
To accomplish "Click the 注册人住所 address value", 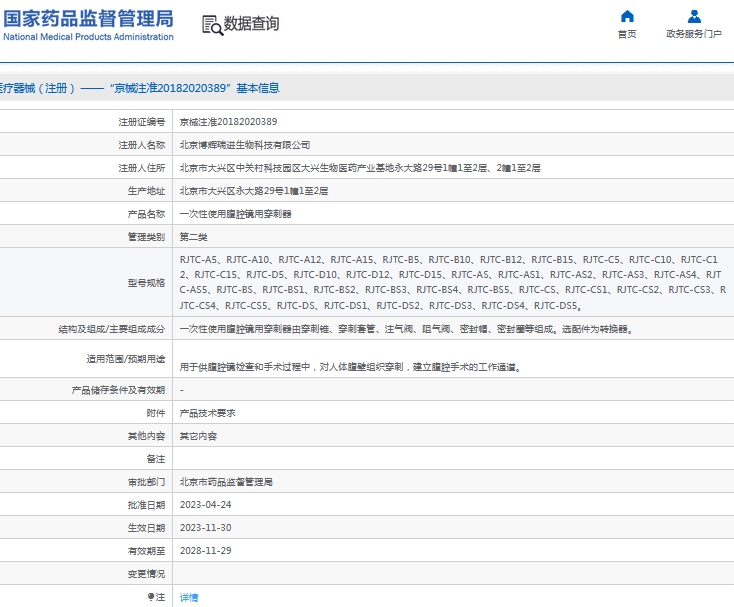I will pyautogui.click(x=360, y=168).
